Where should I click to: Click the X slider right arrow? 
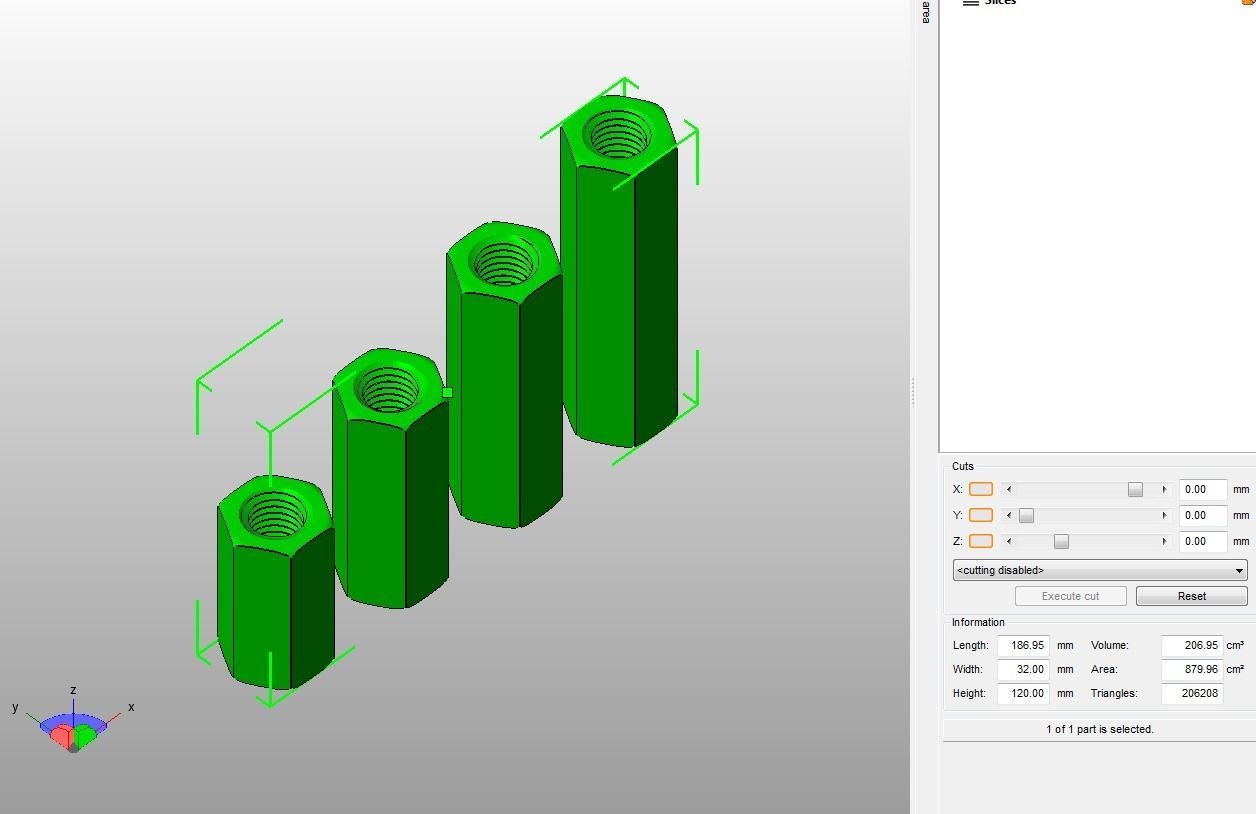point(1164,489)
